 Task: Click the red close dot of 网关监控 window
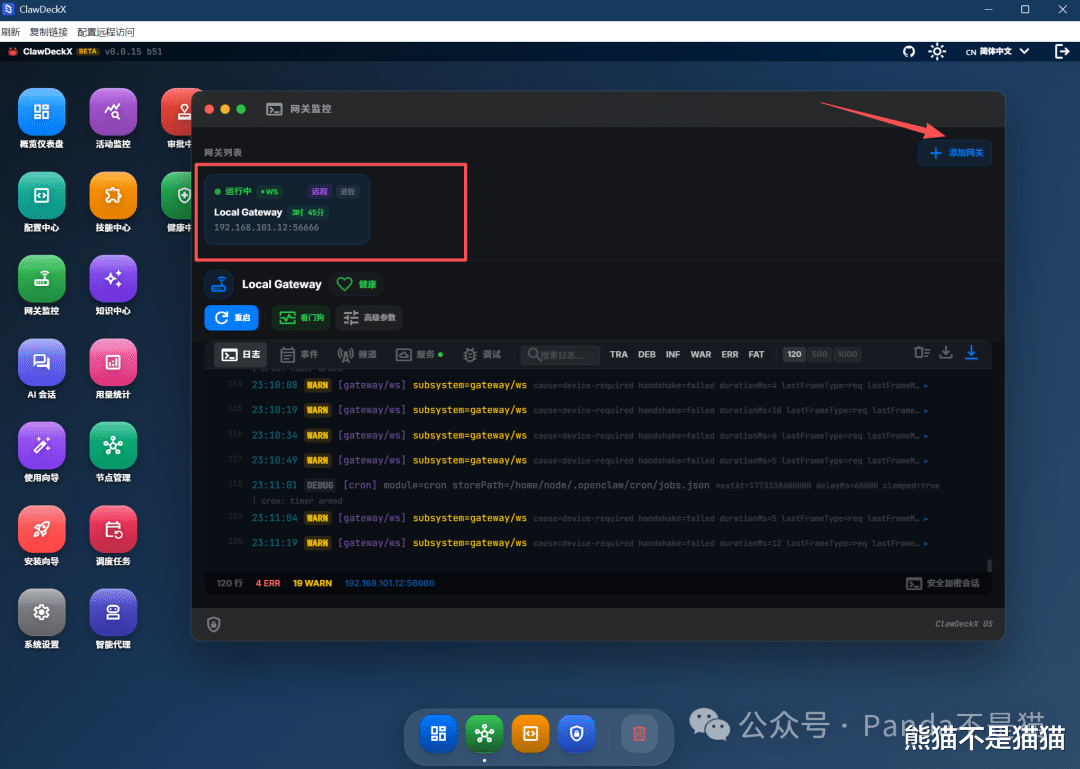coord(209,109)
